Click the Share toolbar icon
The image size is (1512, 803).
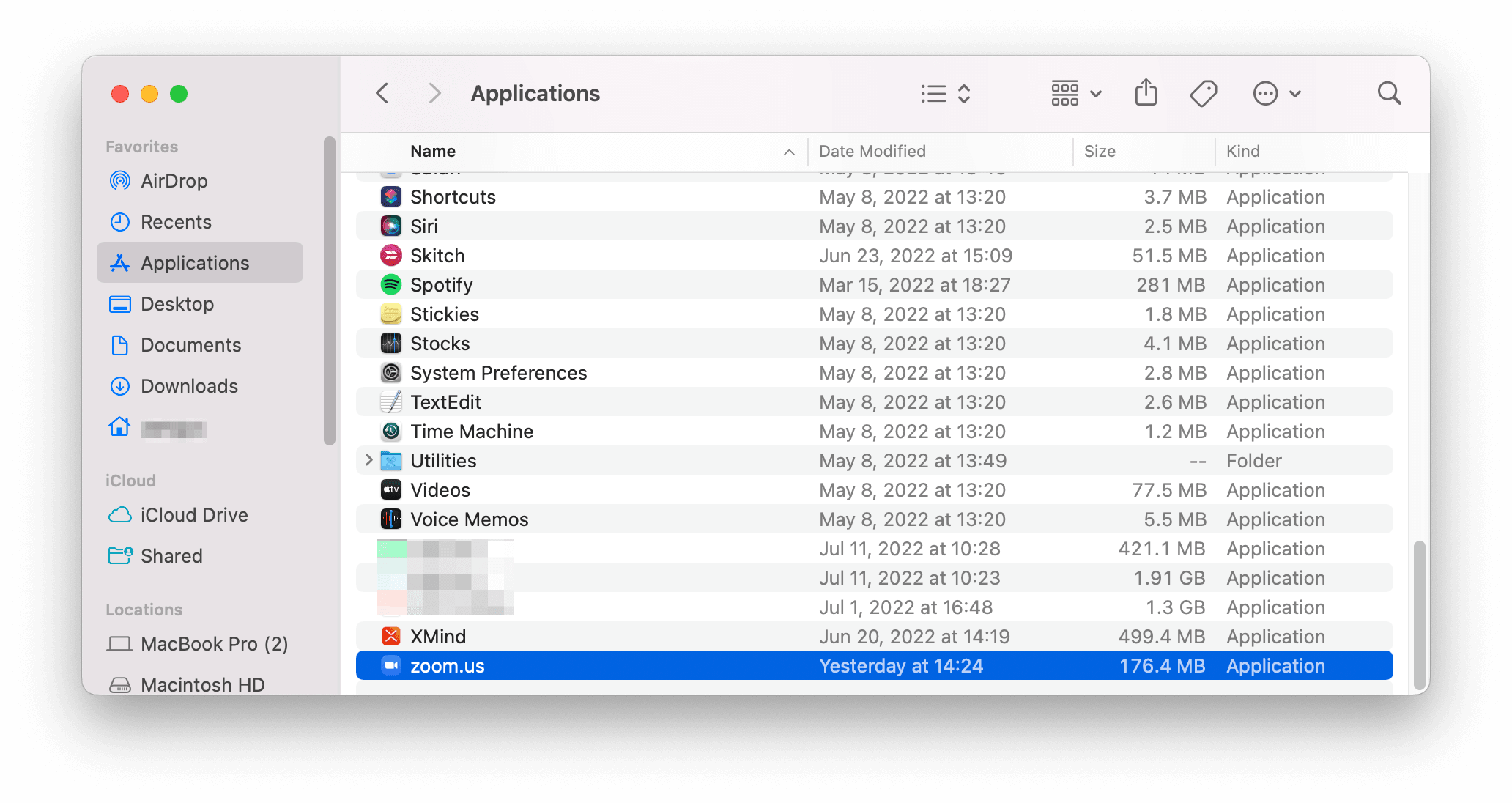click(x=1146, y=93)
